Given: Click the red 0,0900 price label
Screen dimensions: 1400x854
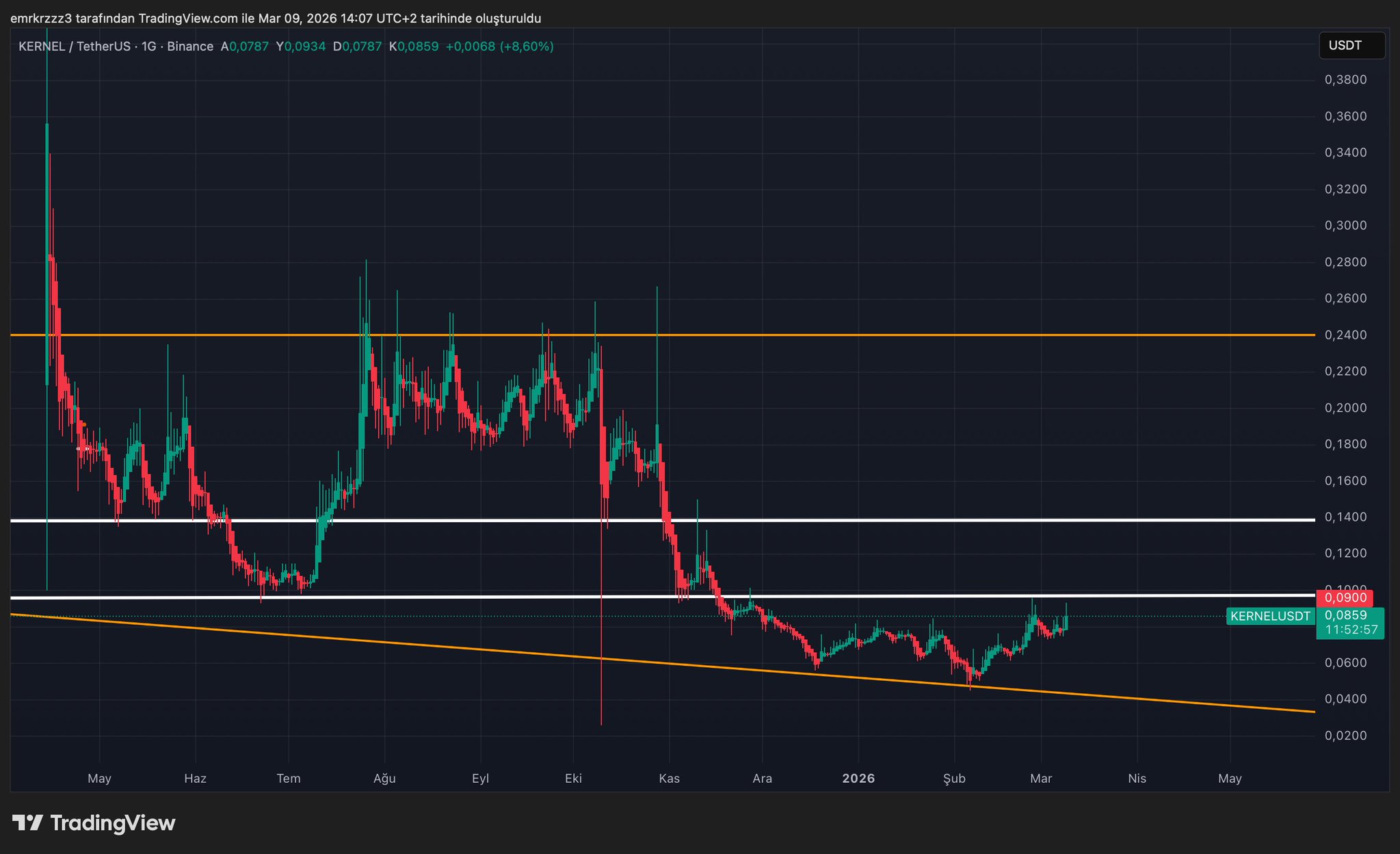Looking at the screenshot, I should pyautogui.click(x=1345, y=597).
